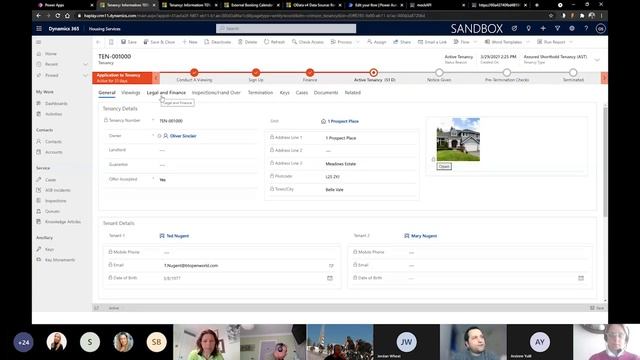Open ASB Incidents in the sidebar
Screen dimensions: 640x360
click(58, 191)
